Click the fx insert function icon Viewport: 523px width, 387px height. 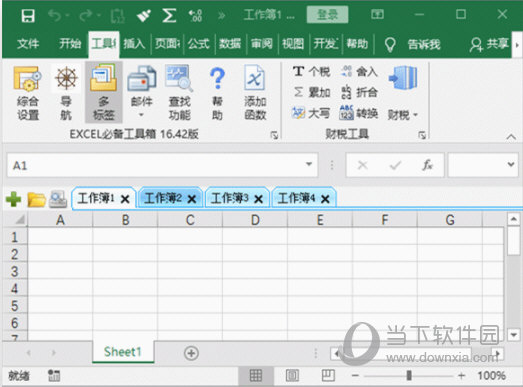click(427, 165)
